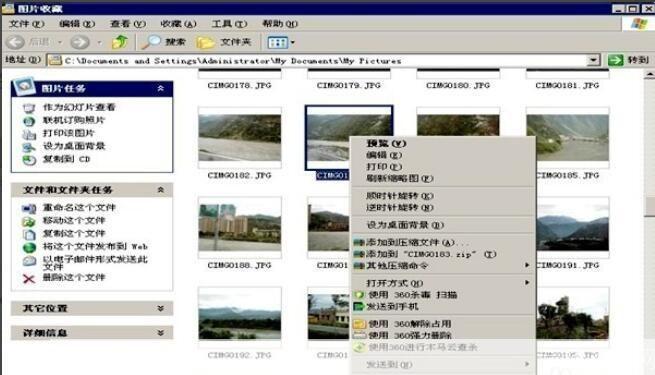Click the CD icon beside 复制到 CD
This screenshot has width=655, height=375.
29,160
